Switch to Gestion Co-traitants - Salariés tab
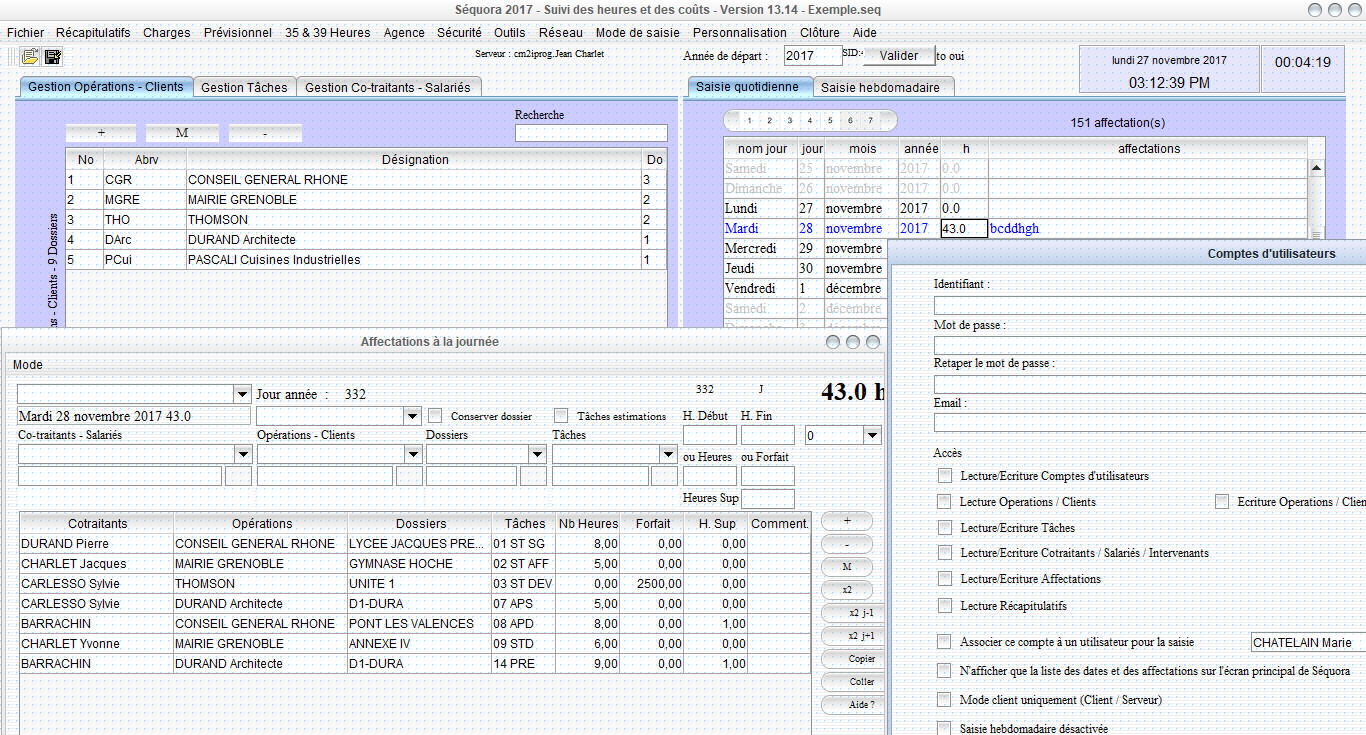Screen dimensions: 1366x735 [x=388, y=87]
